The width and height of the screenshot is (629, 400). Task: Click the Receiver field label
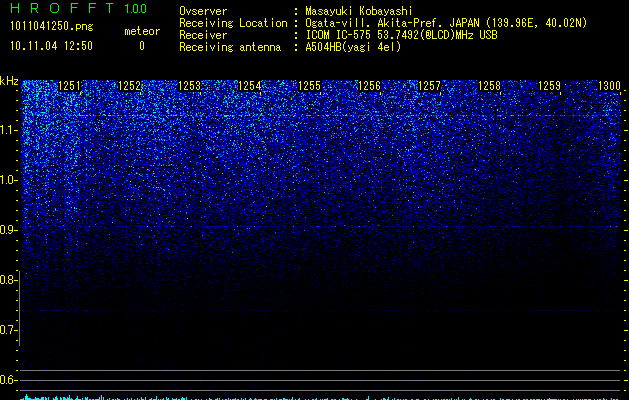pos(203,35)
